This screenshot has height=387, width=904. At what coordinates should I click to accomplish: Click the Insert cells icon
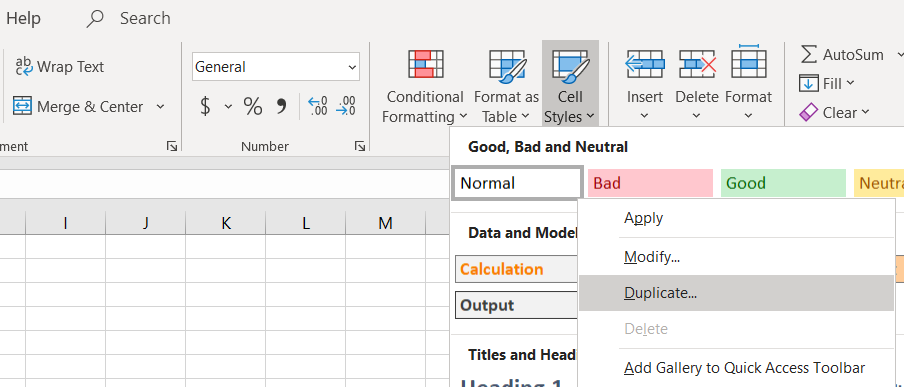coord(645,63)
